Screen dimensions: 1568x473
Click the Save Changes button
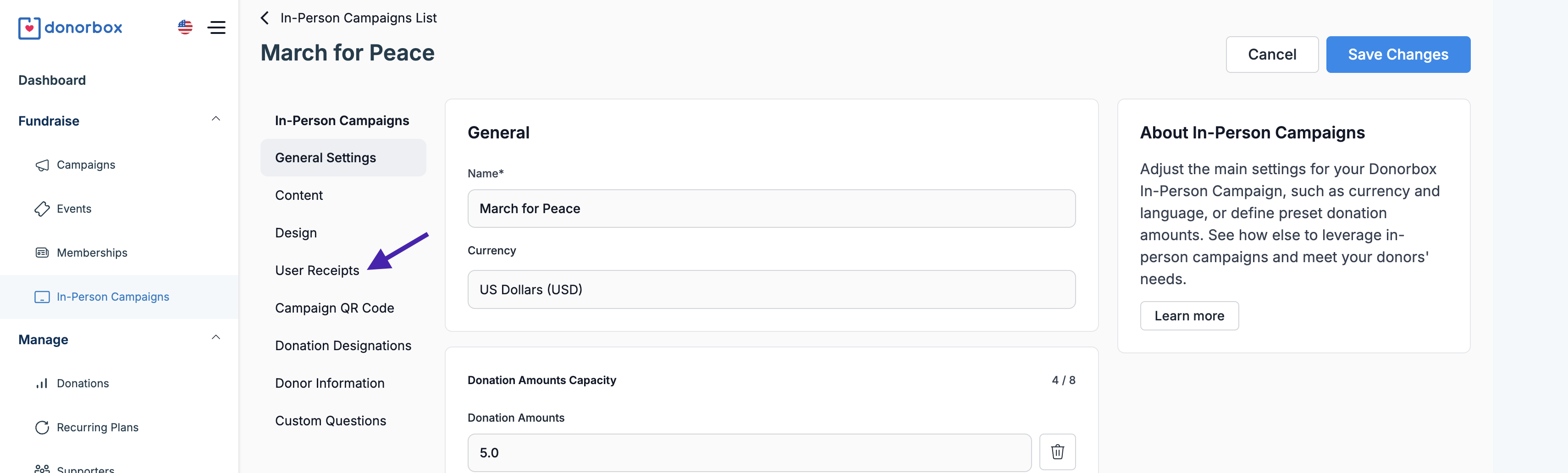click(x=1398, y=55)
